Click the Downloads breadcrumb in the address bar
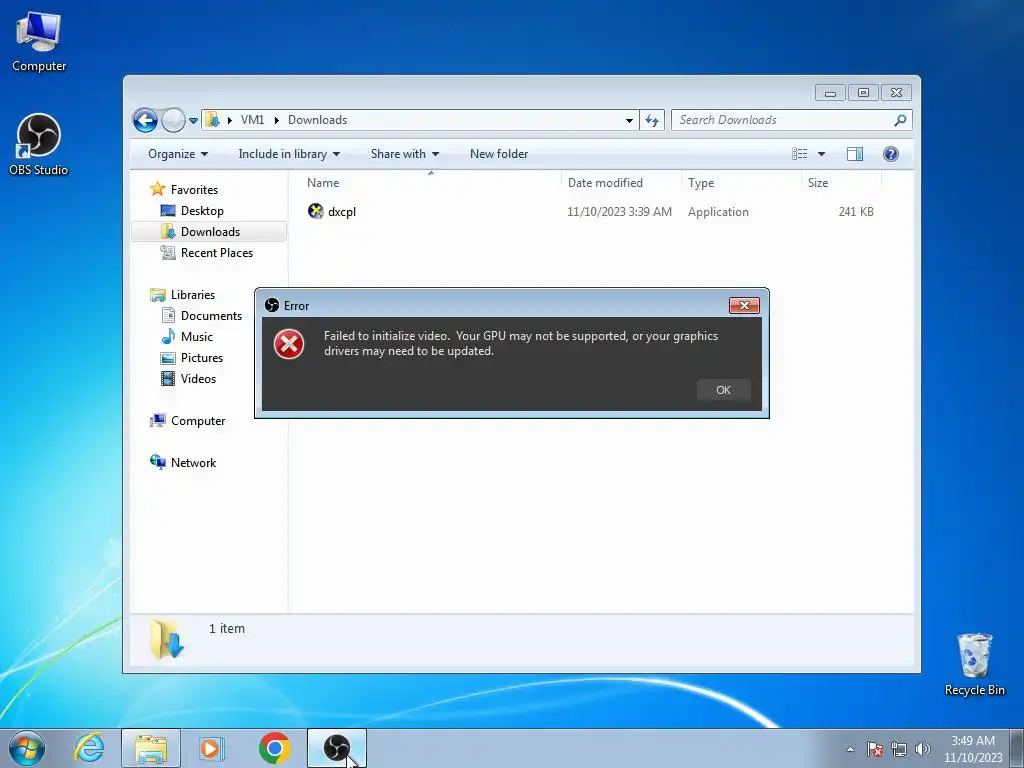This screenshot has width=1024, height=768. [317, 120]
